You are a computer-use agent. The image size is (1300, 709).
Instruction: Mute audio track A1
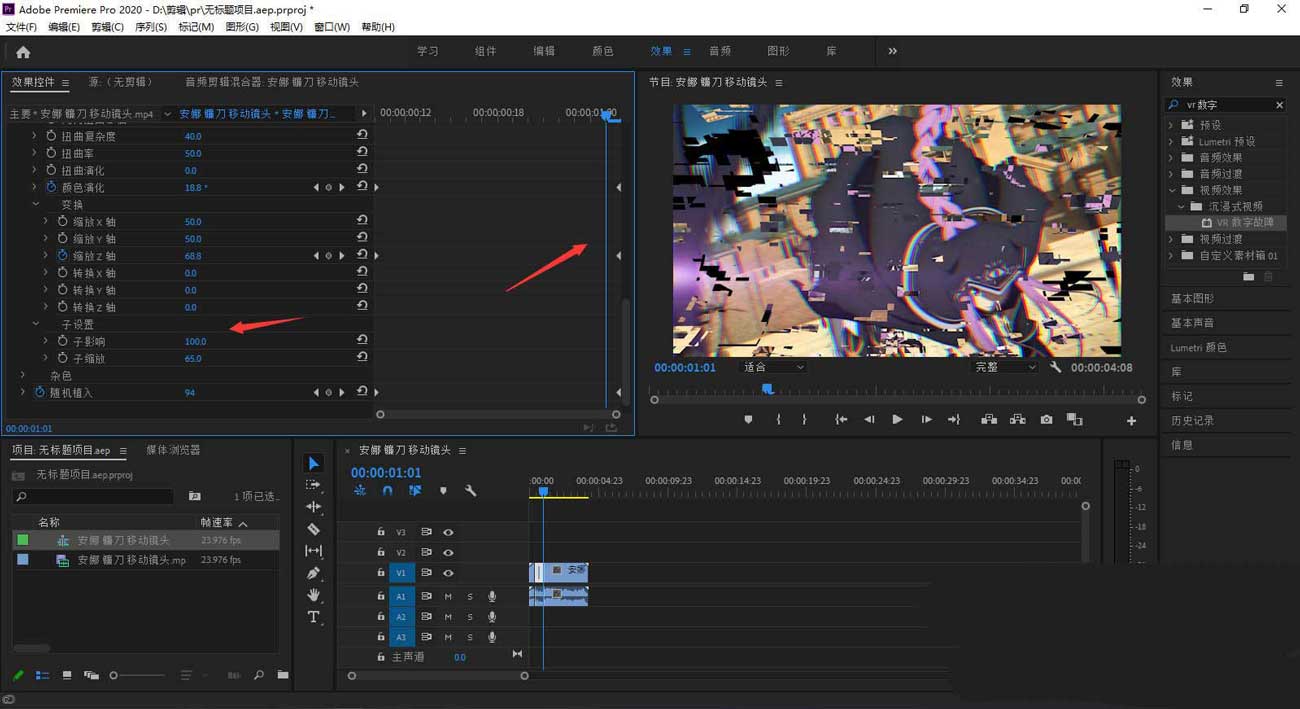coord(448,596)
